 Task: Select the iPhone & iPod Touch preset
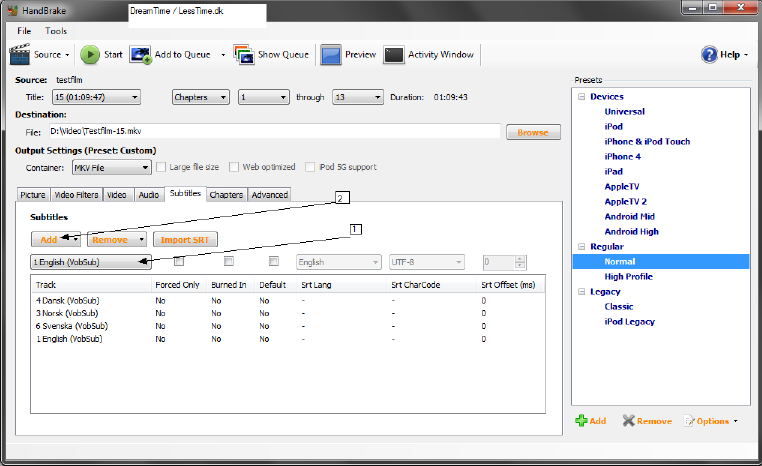647,141
